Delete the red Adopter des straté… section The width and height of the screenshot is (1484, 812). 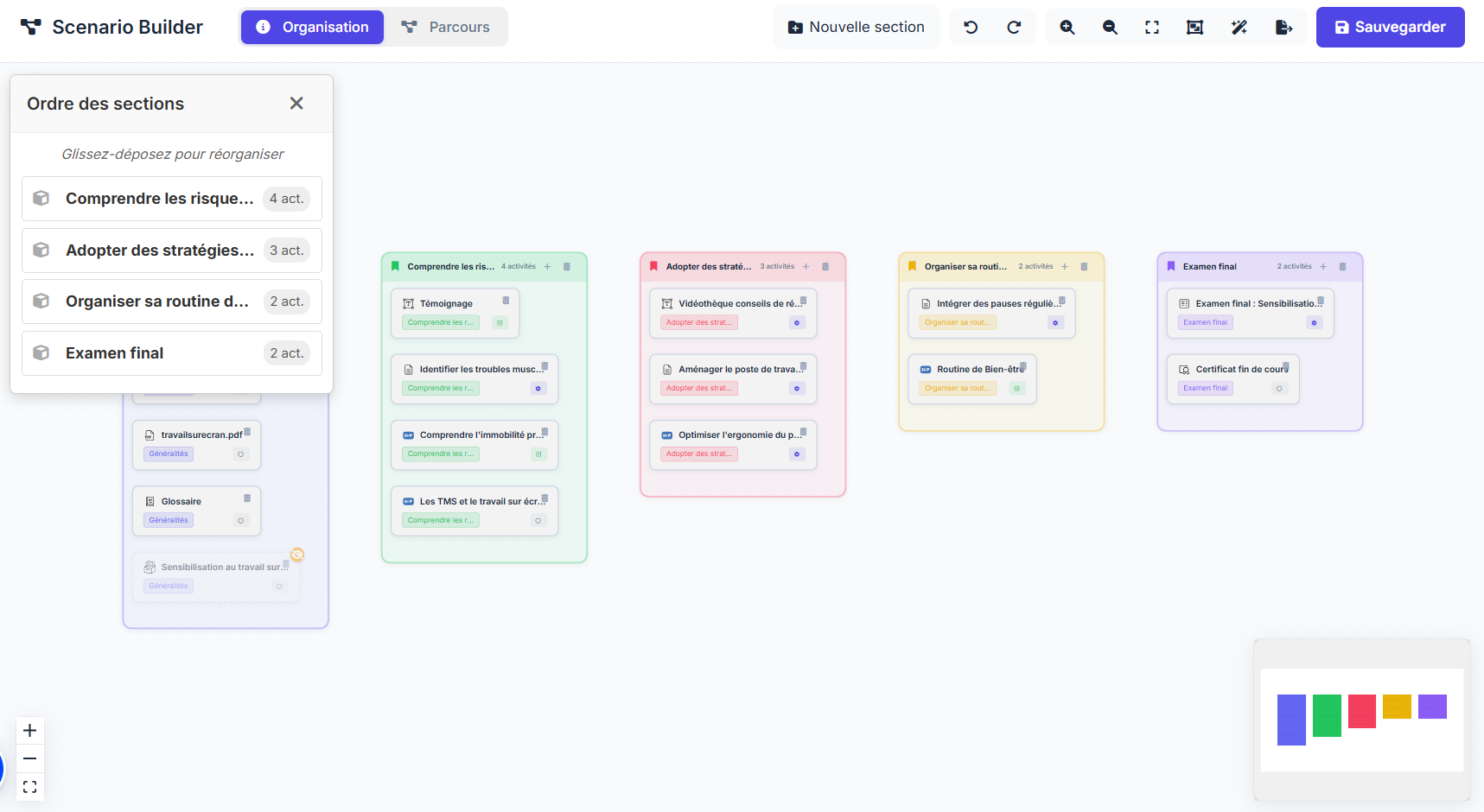[825, 267]
